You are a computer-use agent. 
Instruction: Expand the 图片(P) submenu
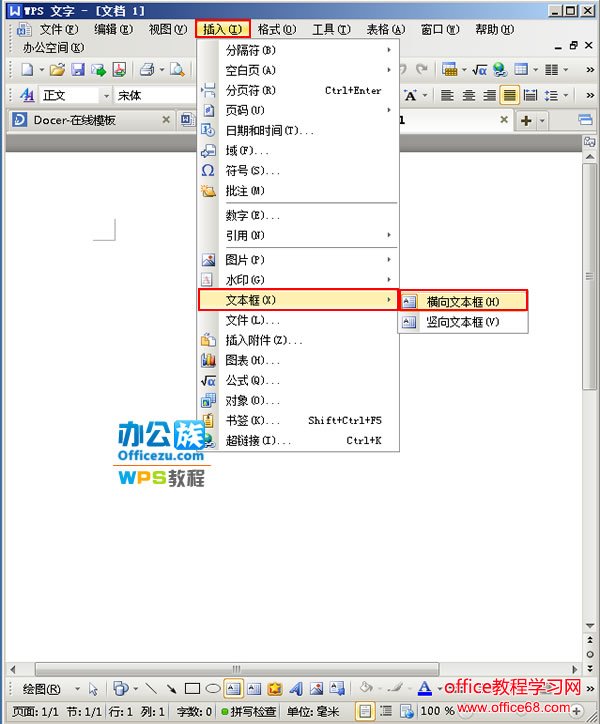(x=298, y=260)
